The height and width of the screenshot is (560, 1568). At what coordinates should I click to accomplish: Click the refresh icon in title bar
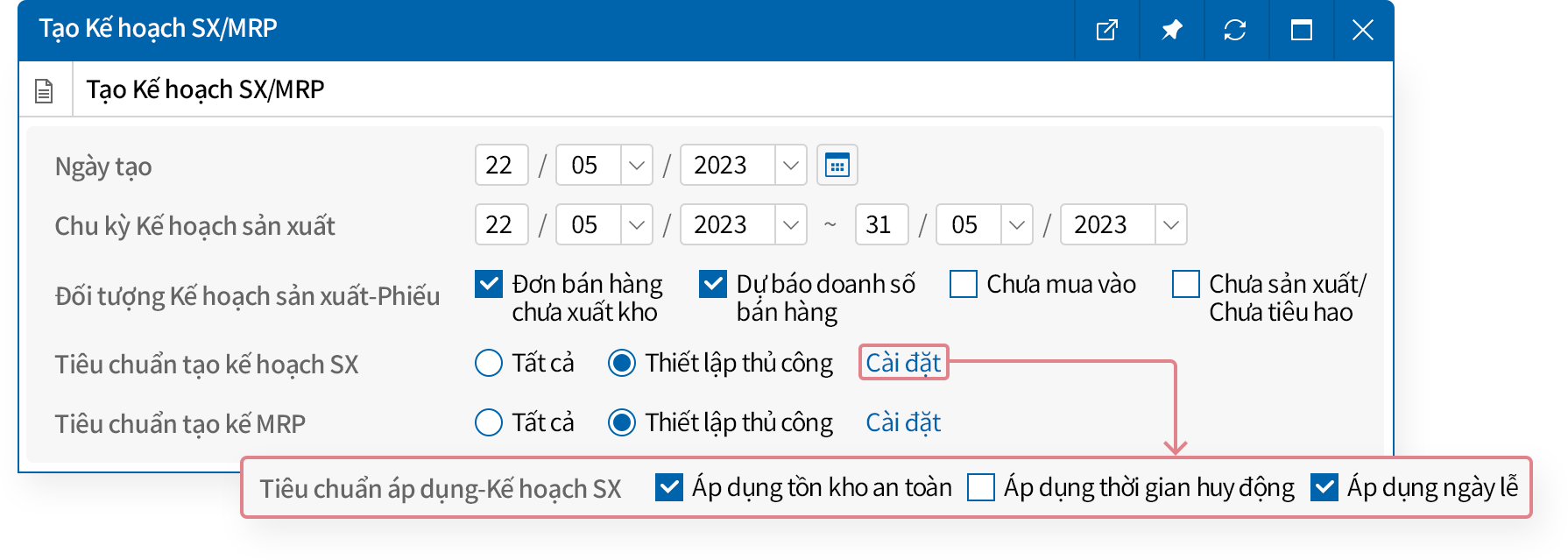coord(1235,31)
